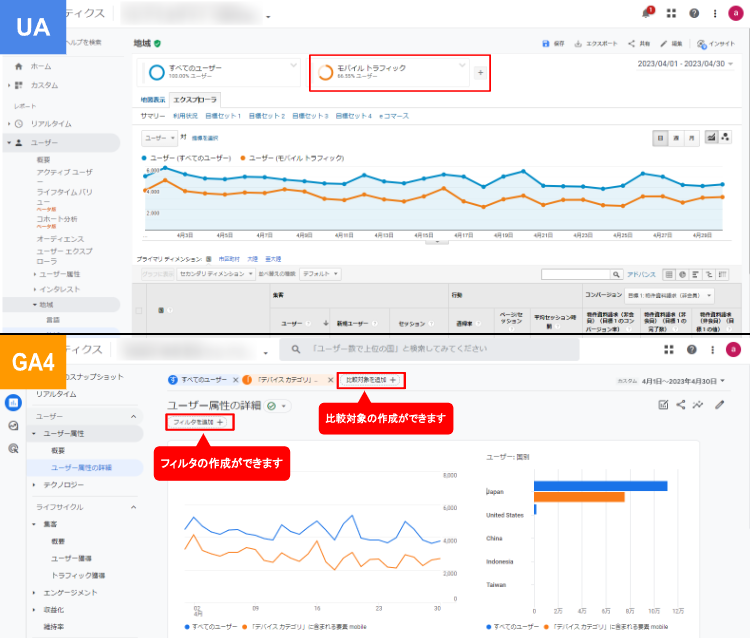Select 月 month granularity toggle
The height and width of the screenshot is (638, 750).
tap(691, 138)
